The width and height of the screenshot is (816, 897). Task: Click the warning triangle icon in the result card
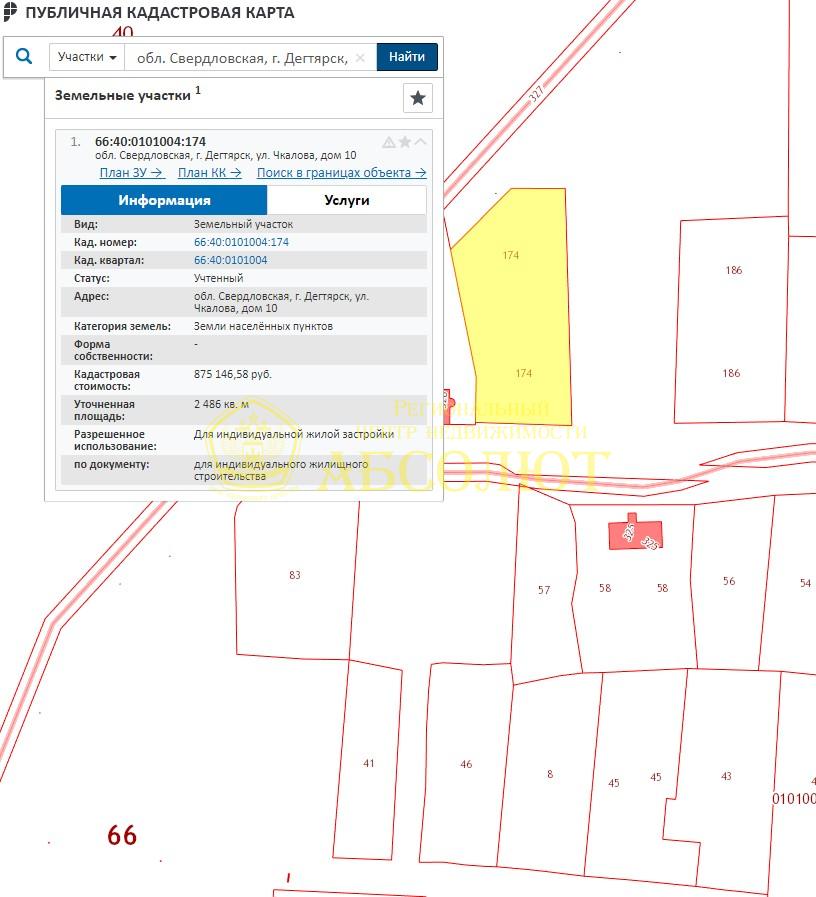(389, 142)
